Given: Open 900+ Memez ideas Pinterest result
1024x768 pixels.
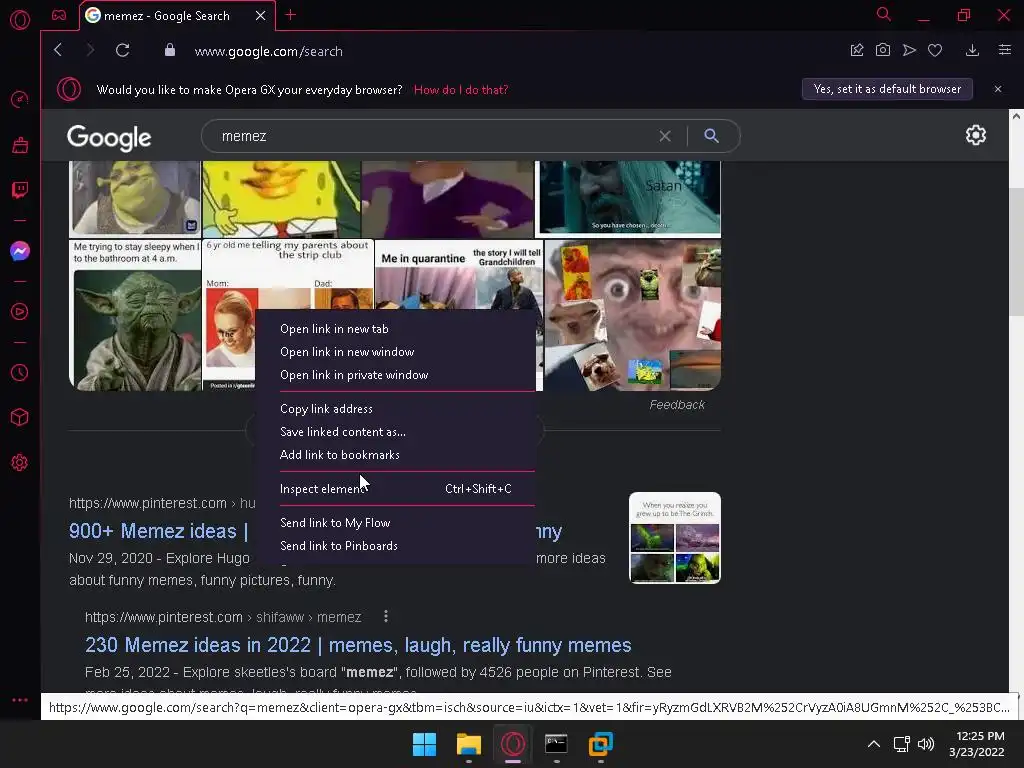Looking at the screenshot, I should tap(159, 530).
